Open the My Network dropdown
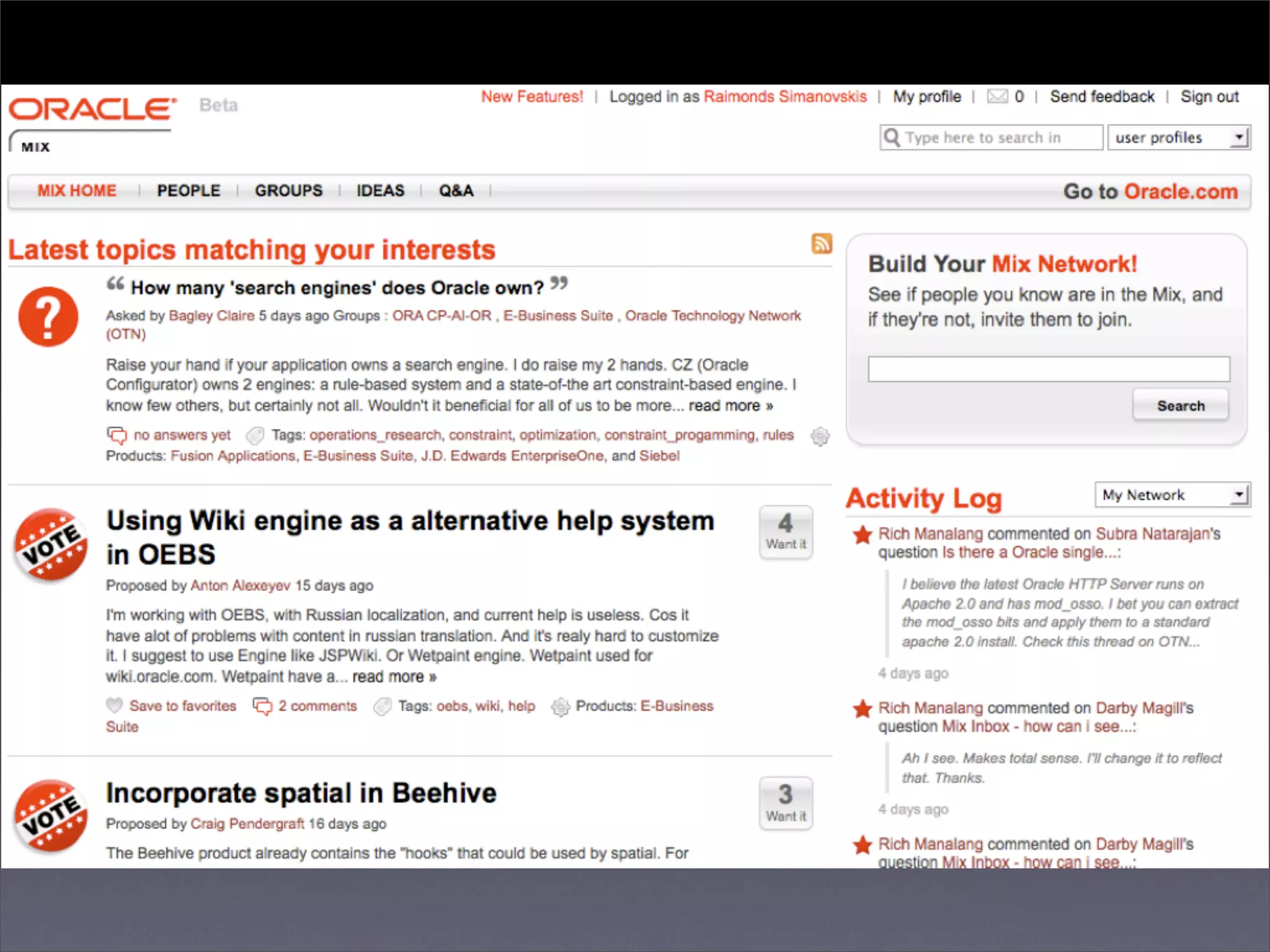The image size is (1270, 952). (1172, 495)
